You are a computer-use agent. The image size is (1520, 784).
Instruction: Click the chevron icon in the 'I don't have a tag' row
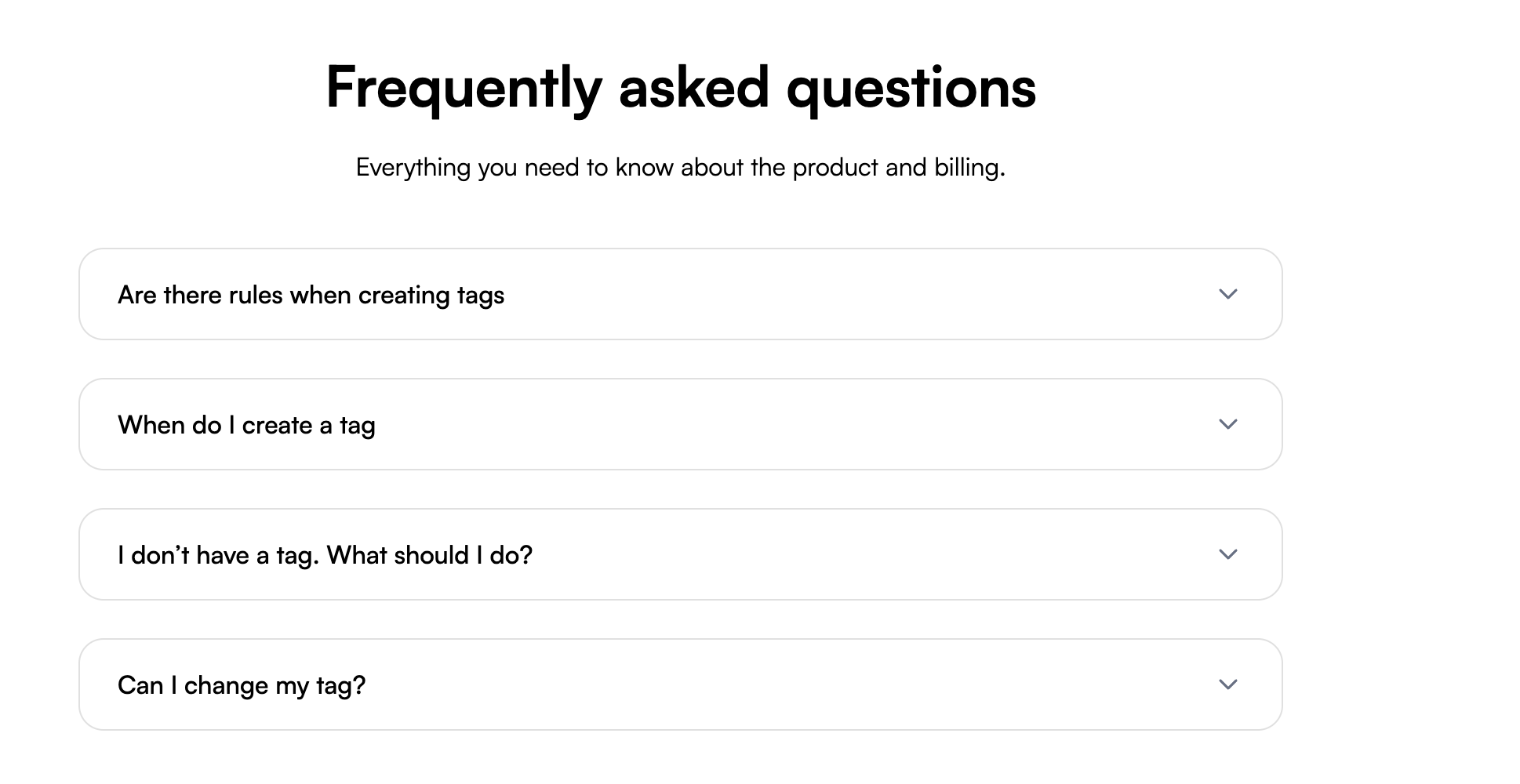(1227, 554)
